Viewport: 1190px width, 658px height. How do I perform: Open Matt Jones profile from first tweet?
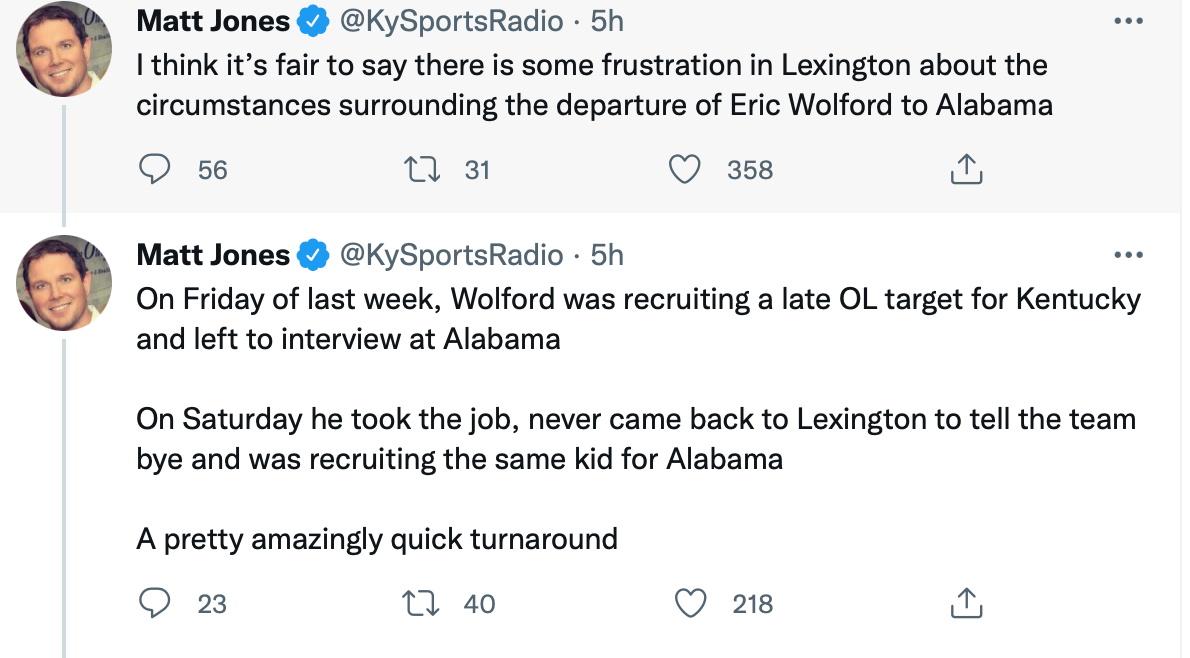point(213,21)
